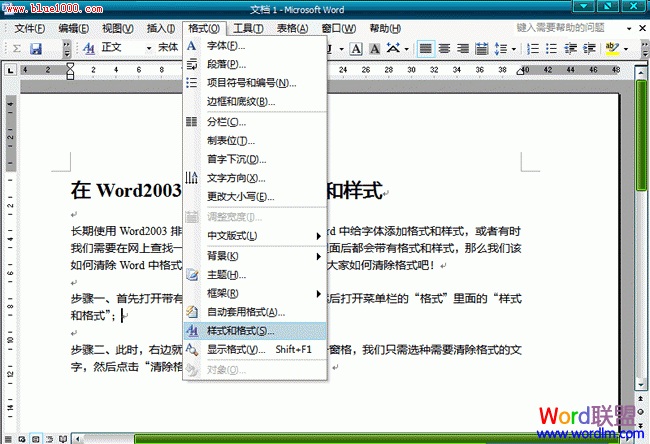Image resolution: width=650 pixels, height=444 pixels.
Task: Choose 制表位(T)... menu item
Action: pos(255,141)
